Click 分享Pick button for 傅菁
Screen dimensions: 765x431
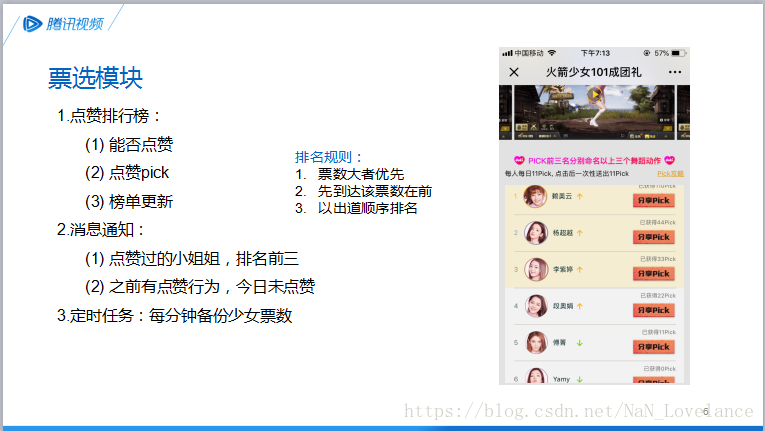point(654,347)
